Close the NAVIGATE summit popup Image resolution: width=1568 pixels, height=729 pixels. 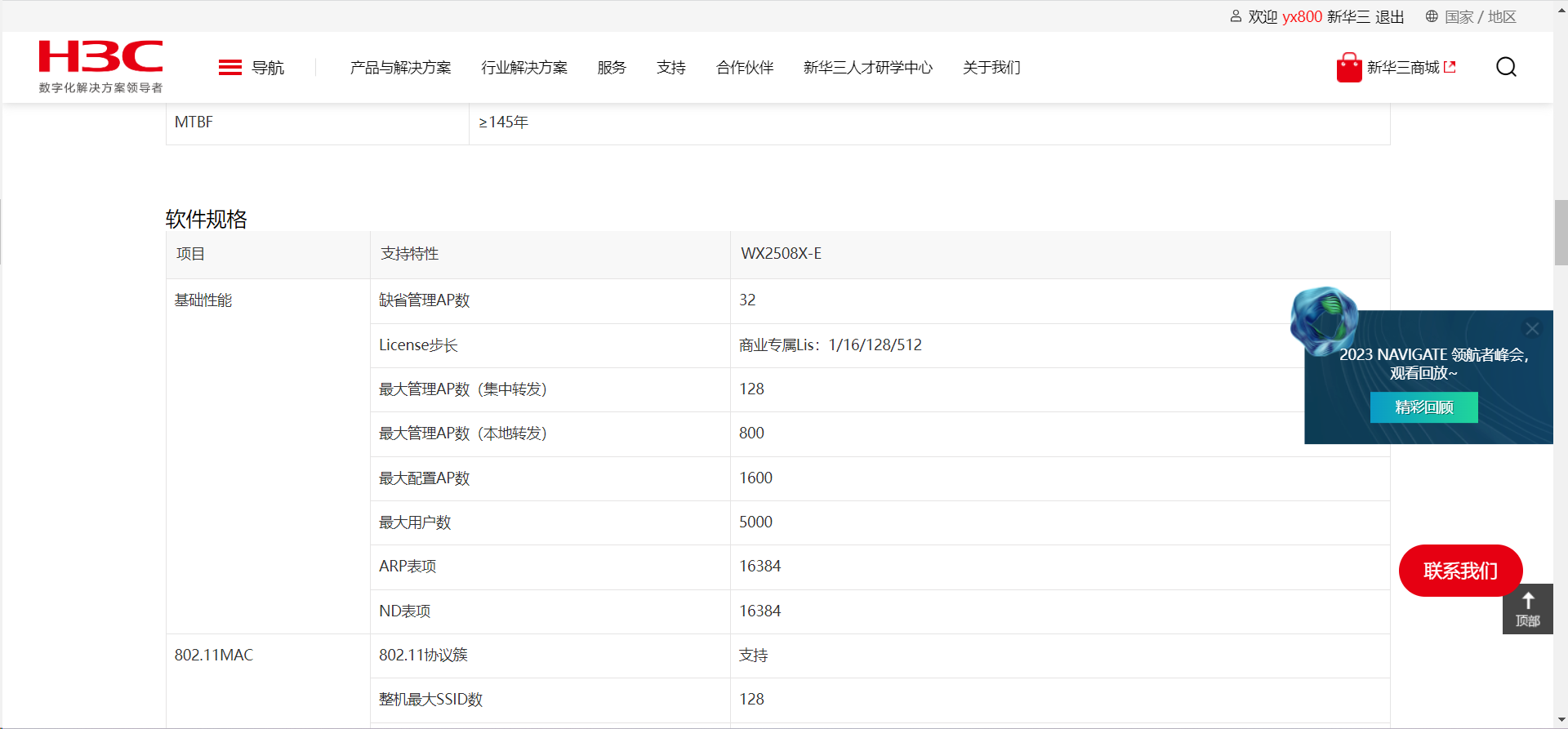pos(1532,329)
